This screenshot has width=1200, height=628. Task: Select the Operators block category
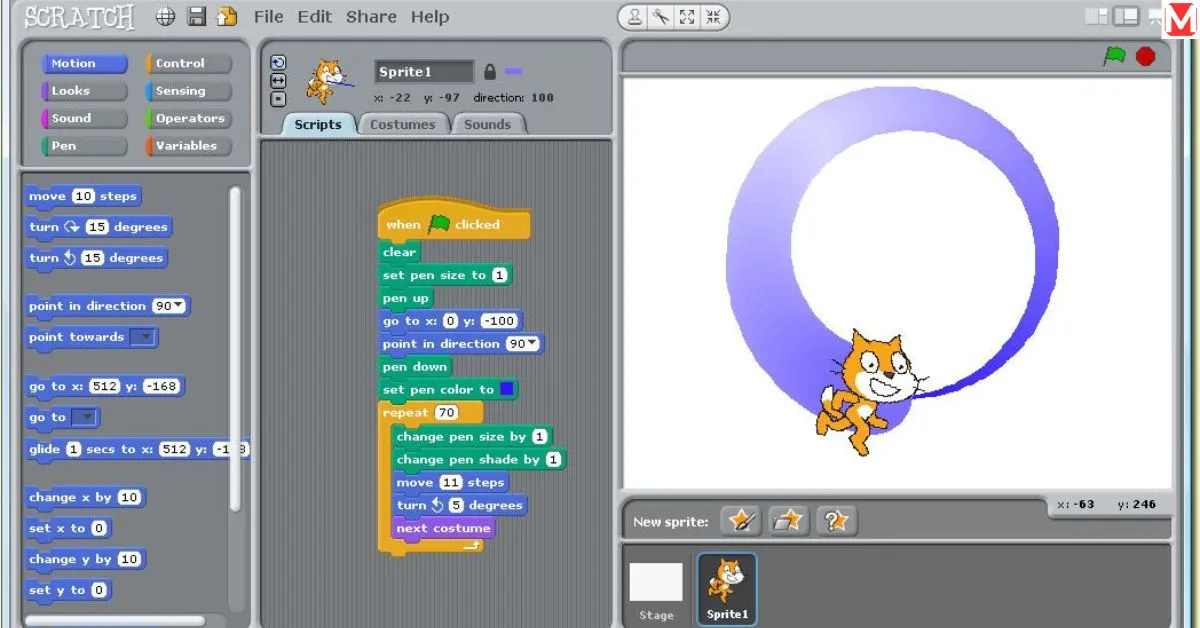[188, 118]
